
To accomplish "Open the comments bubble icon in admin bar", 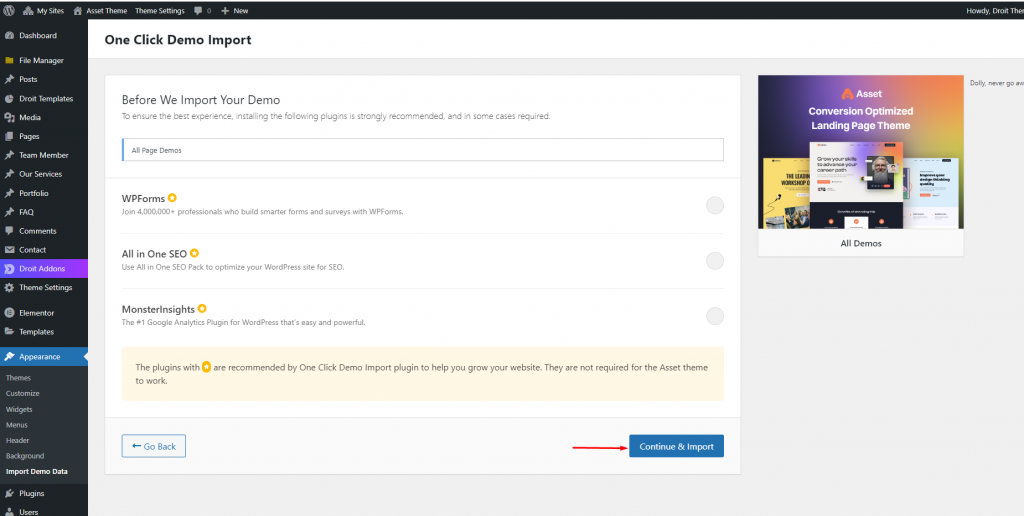I will tap(198, 10).
